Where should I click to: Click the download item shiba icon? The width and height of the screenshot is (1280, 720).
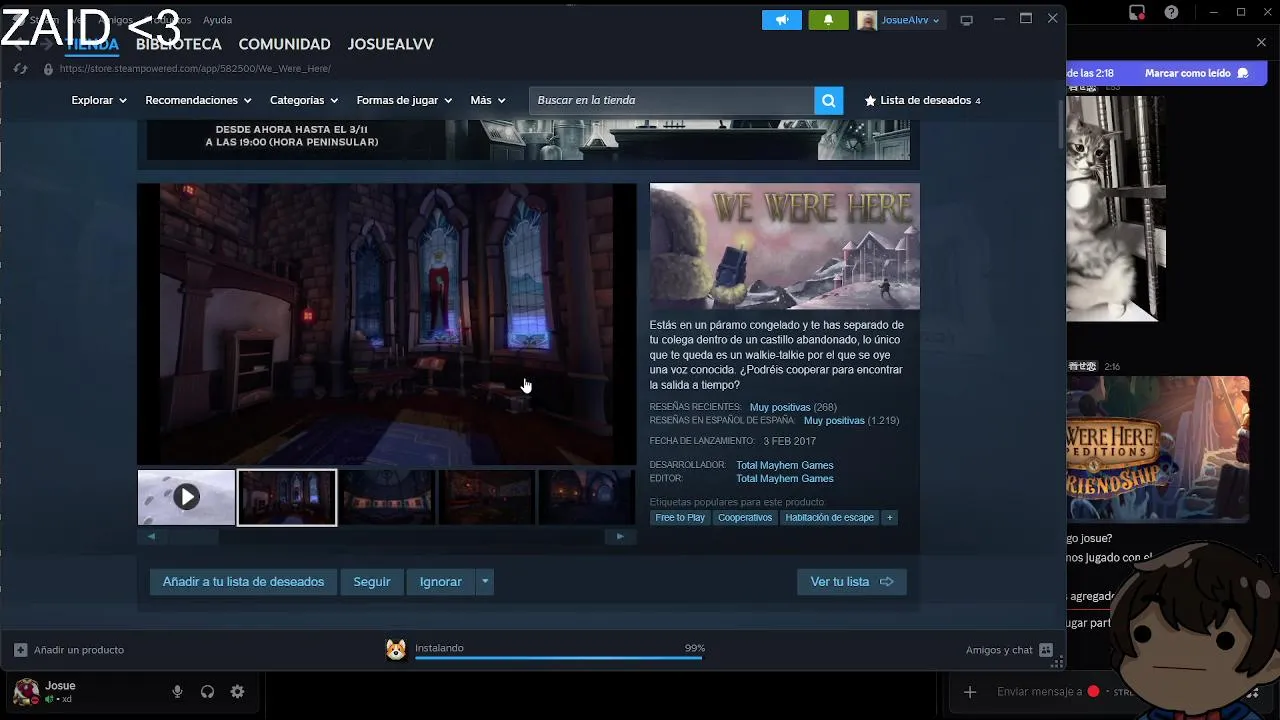click(x=396, y=650)
